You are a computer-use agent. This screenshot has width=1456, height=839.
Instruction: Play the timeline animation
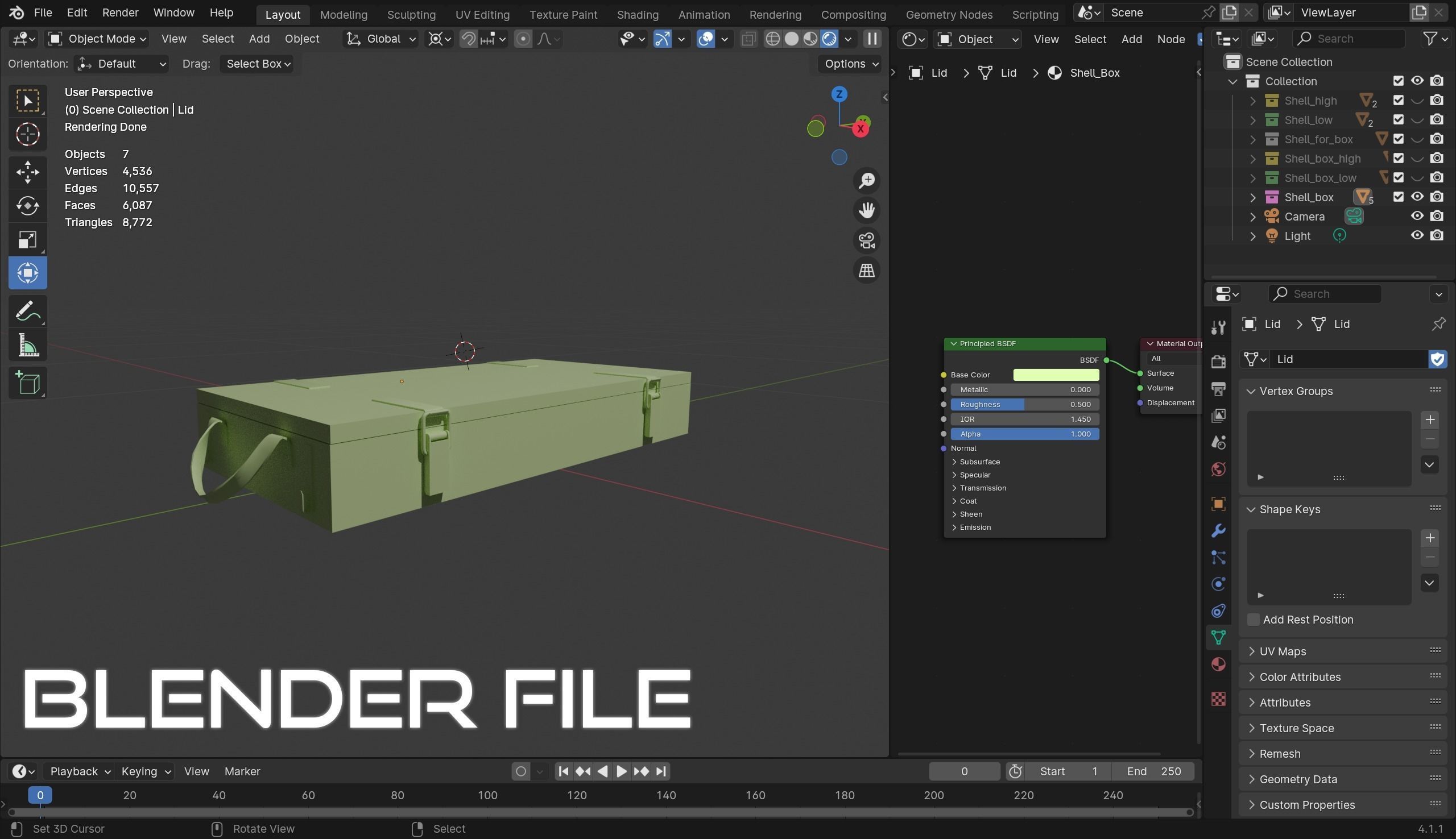[621, 771]
